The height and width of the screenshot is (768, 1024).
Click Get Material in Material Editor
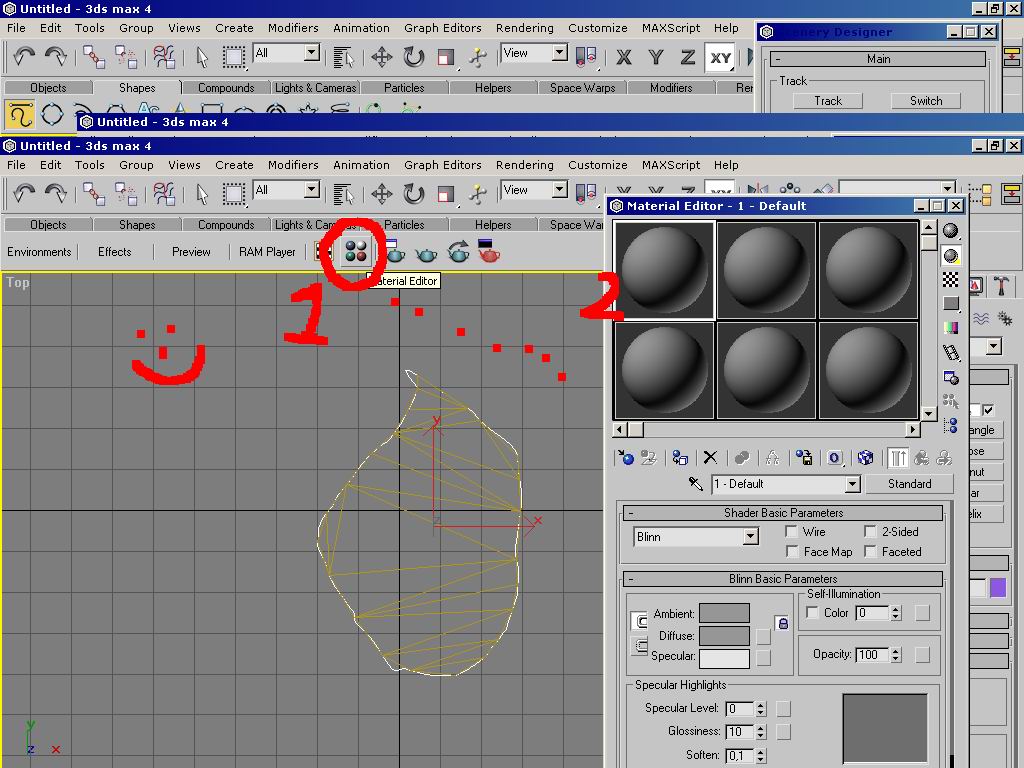tap(626, 458)
